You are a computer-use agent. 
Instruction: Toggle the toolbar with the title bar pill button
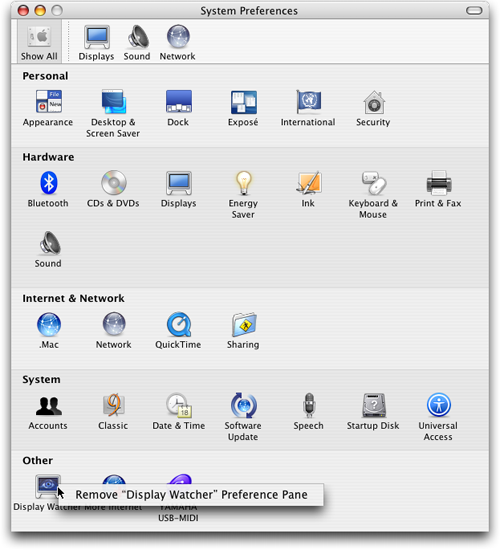click(474, 11)
